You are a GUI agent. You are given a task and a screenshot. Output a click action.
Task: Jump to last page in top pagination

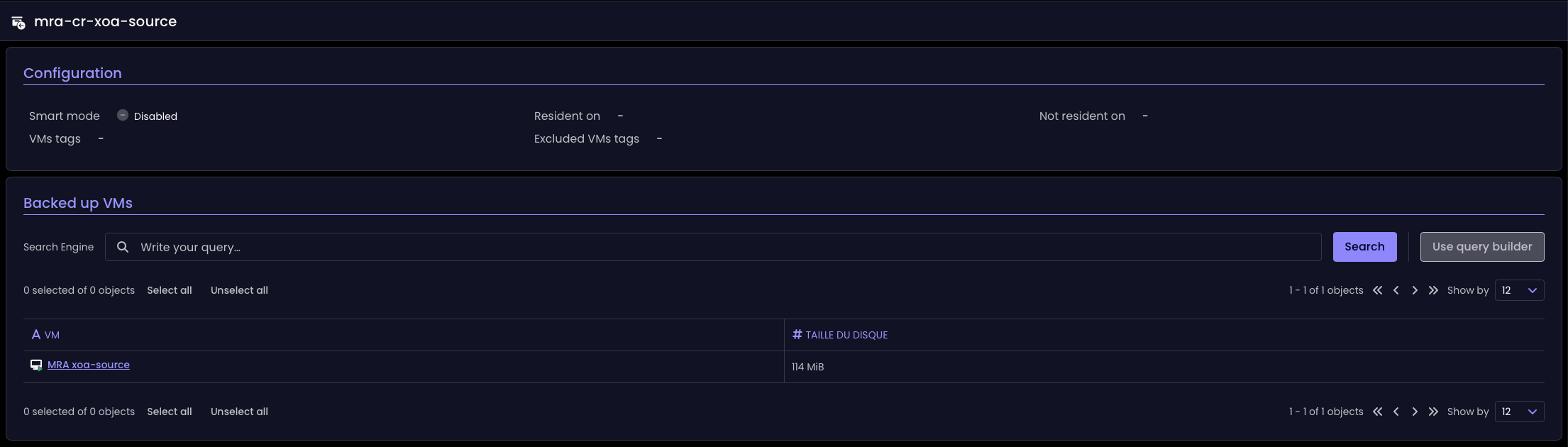1433,290
